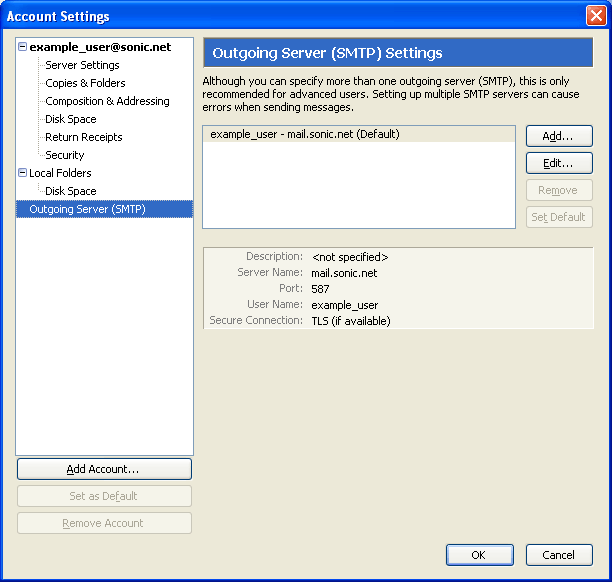612x582 pixels.
Task: Click the Add... SMTP server button
Action: [x=559, y=136]
